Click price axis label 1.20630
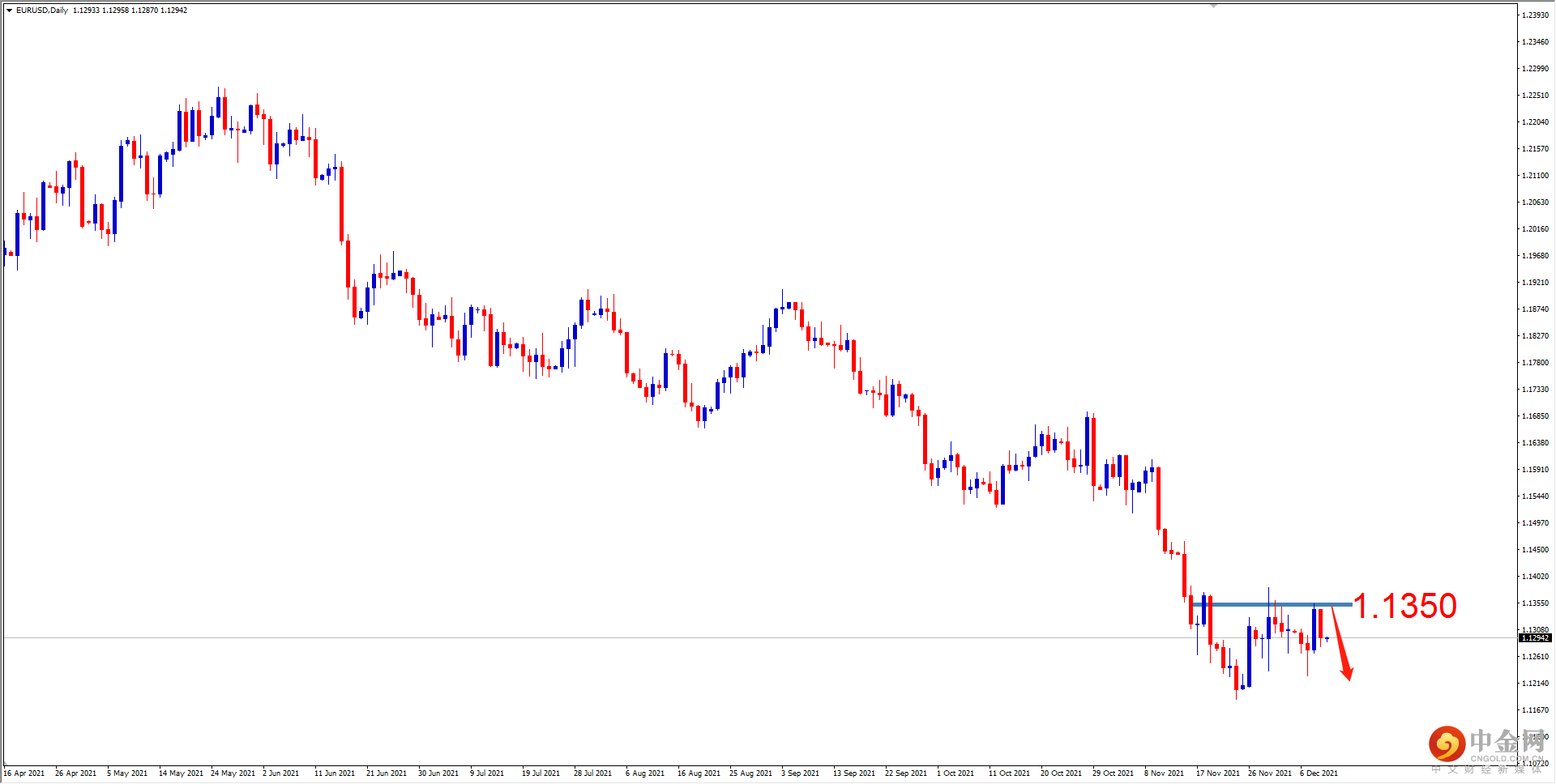The height and width of the screenshot is (784, 1556). click(1535, 202)
